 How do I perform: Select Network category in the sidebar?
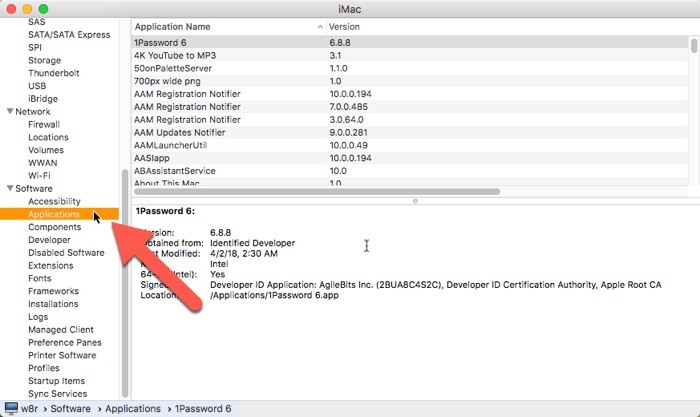pyautogui.click(x=33, y=112)
